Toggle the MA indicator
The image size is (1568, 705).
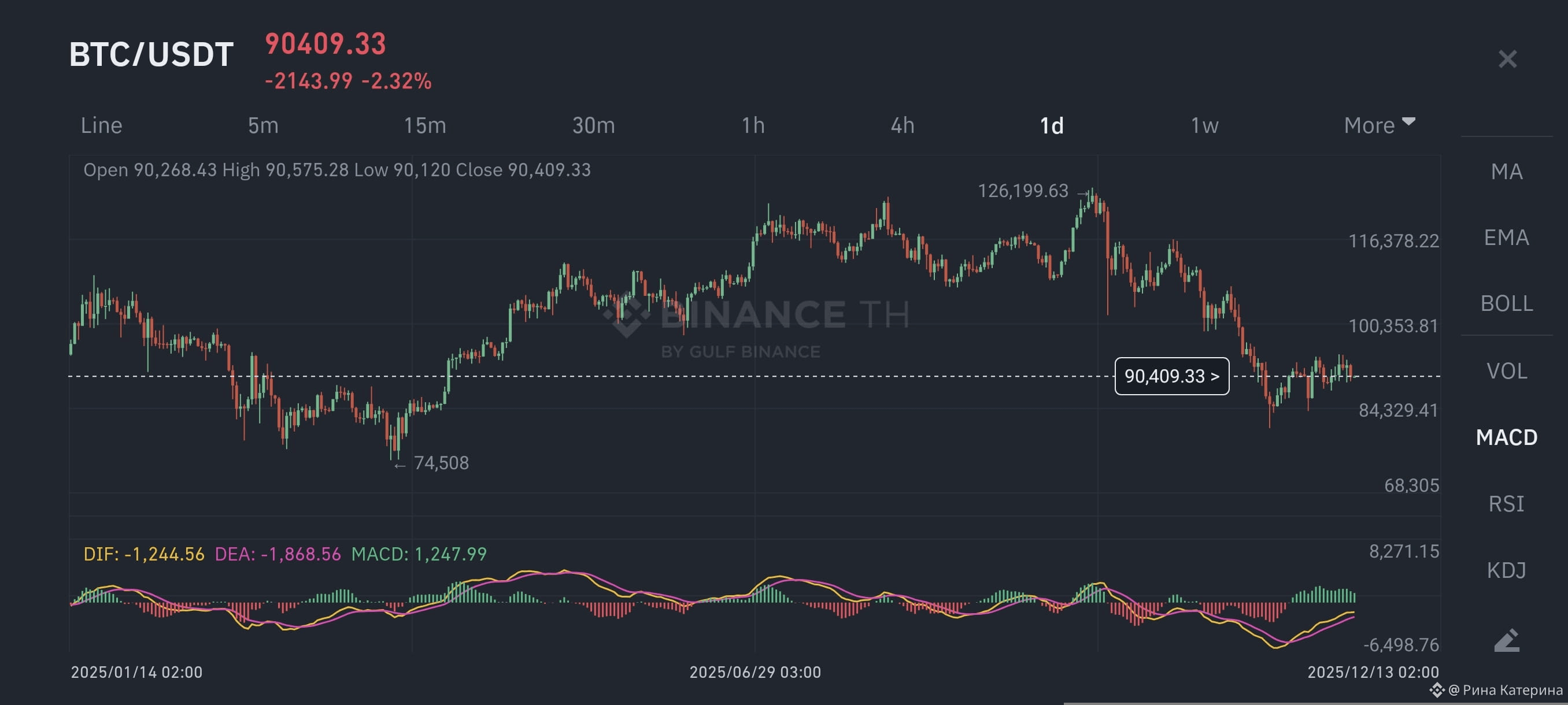pyautogui.click(x=1507, y=172)
